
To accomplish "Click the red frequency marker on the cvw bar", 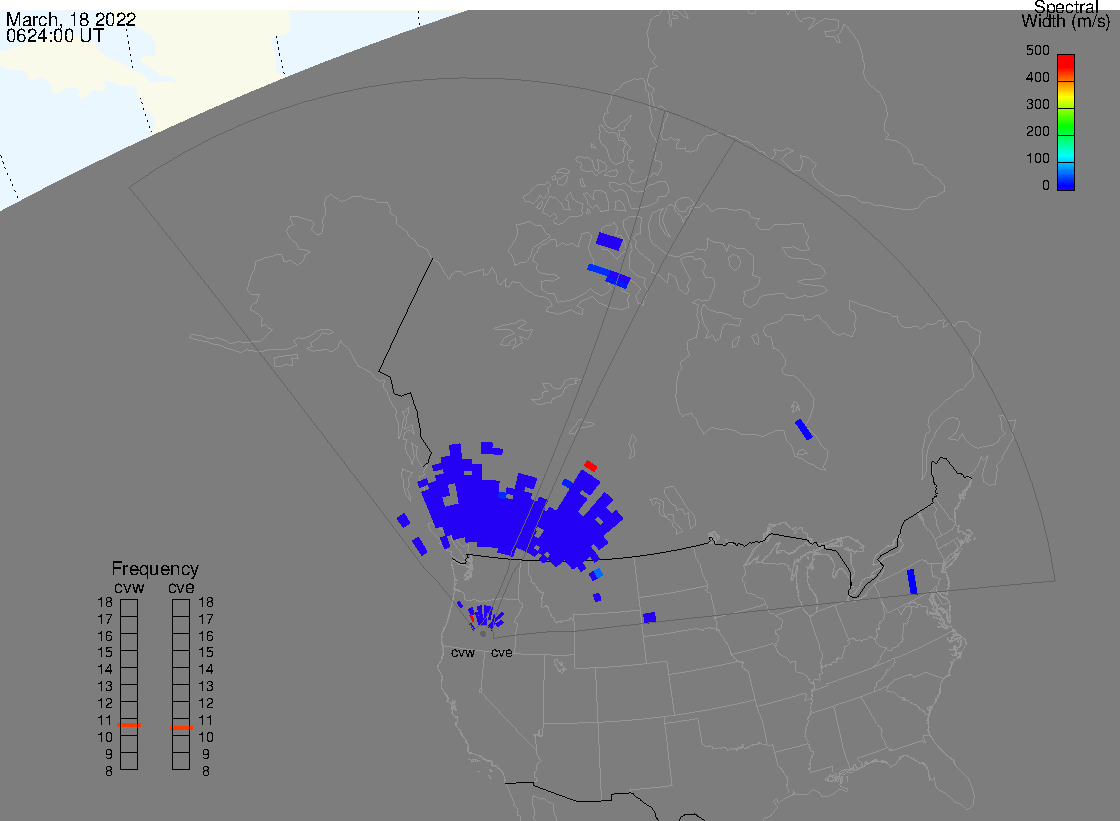I will coord(129,725).
